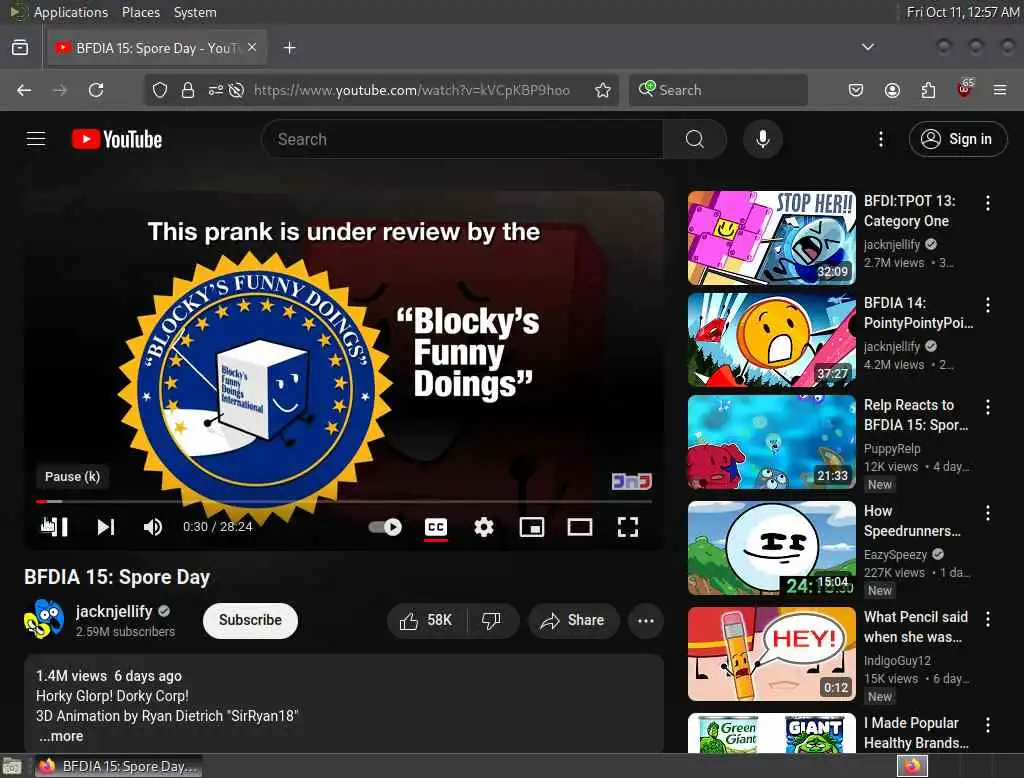Open BFDI:TPOT 13 Category One thumbnail
This screenshot has height=778, width=1024.
pos(771,238)
